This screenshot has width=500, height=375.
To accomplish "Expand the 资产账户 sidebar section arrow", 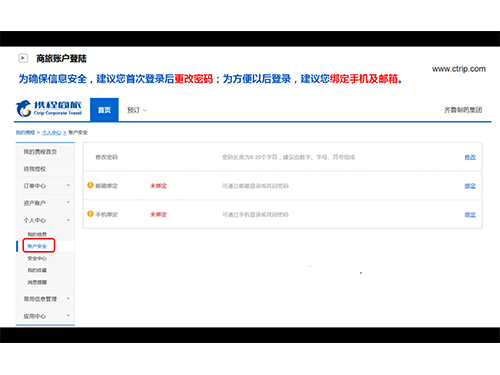I will (x=68, y=202).
